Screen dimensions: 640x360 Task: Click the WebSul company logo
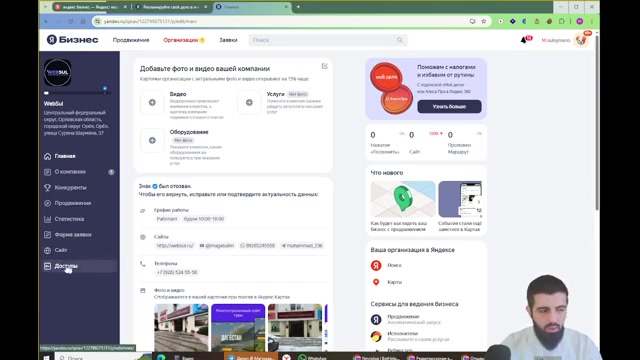click(58, 73)
